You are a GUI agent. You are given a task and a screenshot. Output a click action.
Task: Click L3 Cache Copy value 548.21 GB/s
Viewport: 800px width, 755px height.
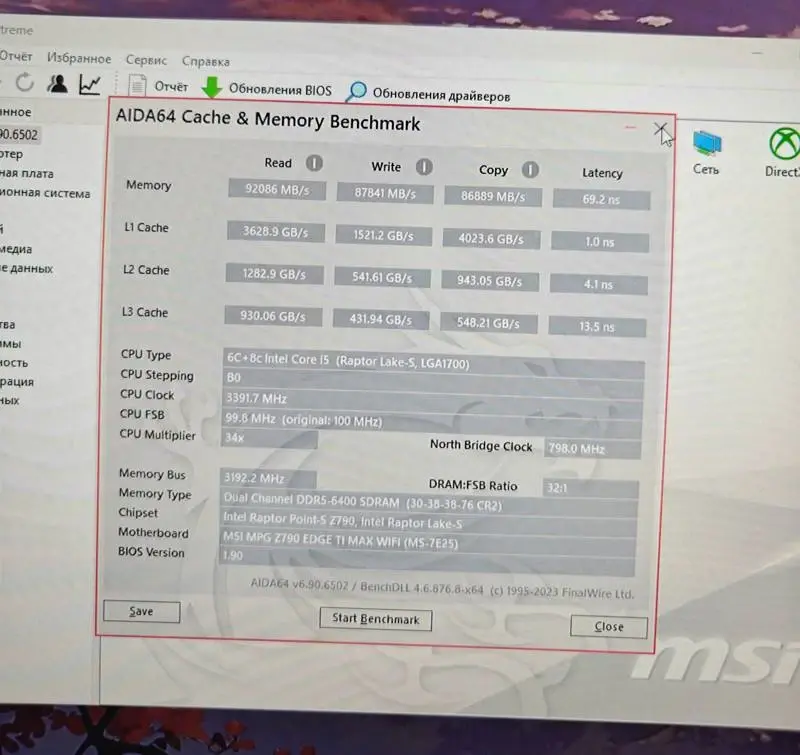(489, 323)
